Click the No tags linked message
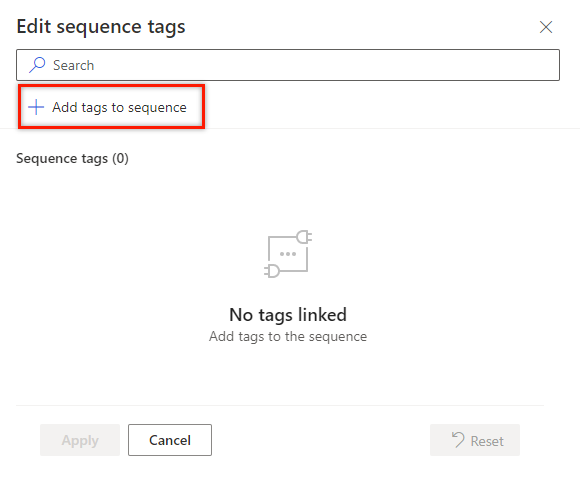This screenshot has height=485, width=580. [288, 315]
